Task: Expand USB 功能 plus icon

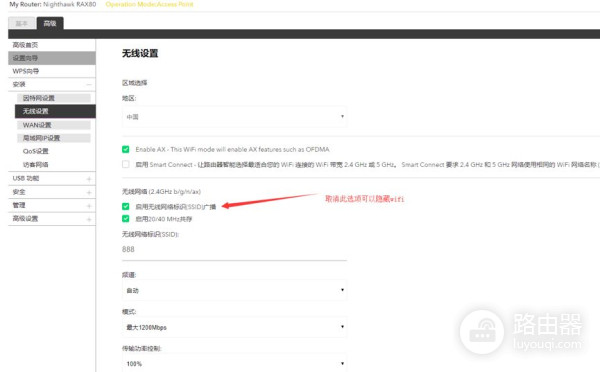Action: click(x=89, y=179)
